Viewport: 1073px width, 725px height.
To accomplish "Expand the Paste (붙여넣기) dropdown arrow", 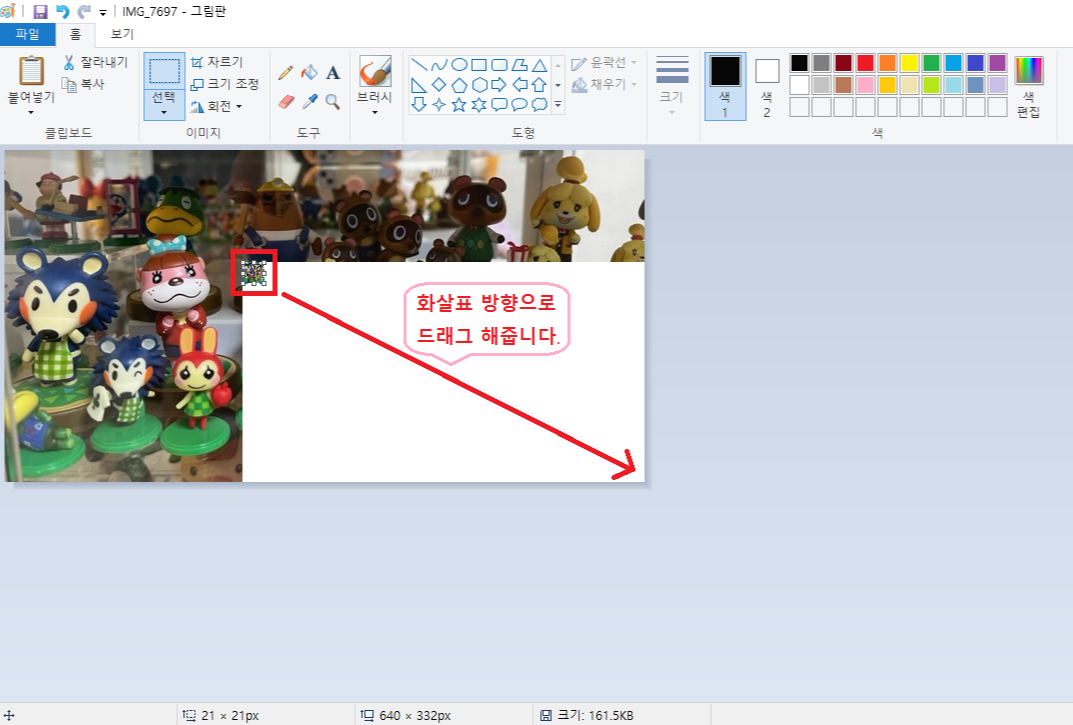I will click(x=31, y=112).
